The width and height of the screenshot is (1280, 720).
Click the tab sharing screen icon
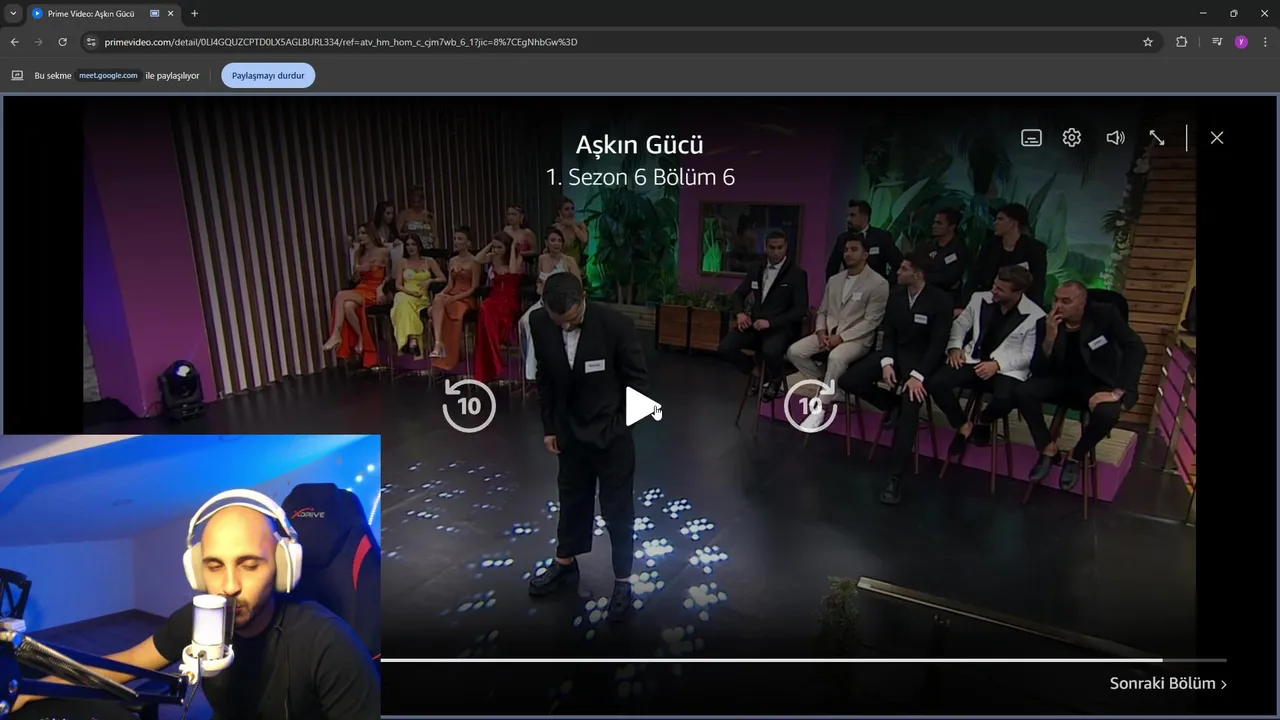(17, 75)
